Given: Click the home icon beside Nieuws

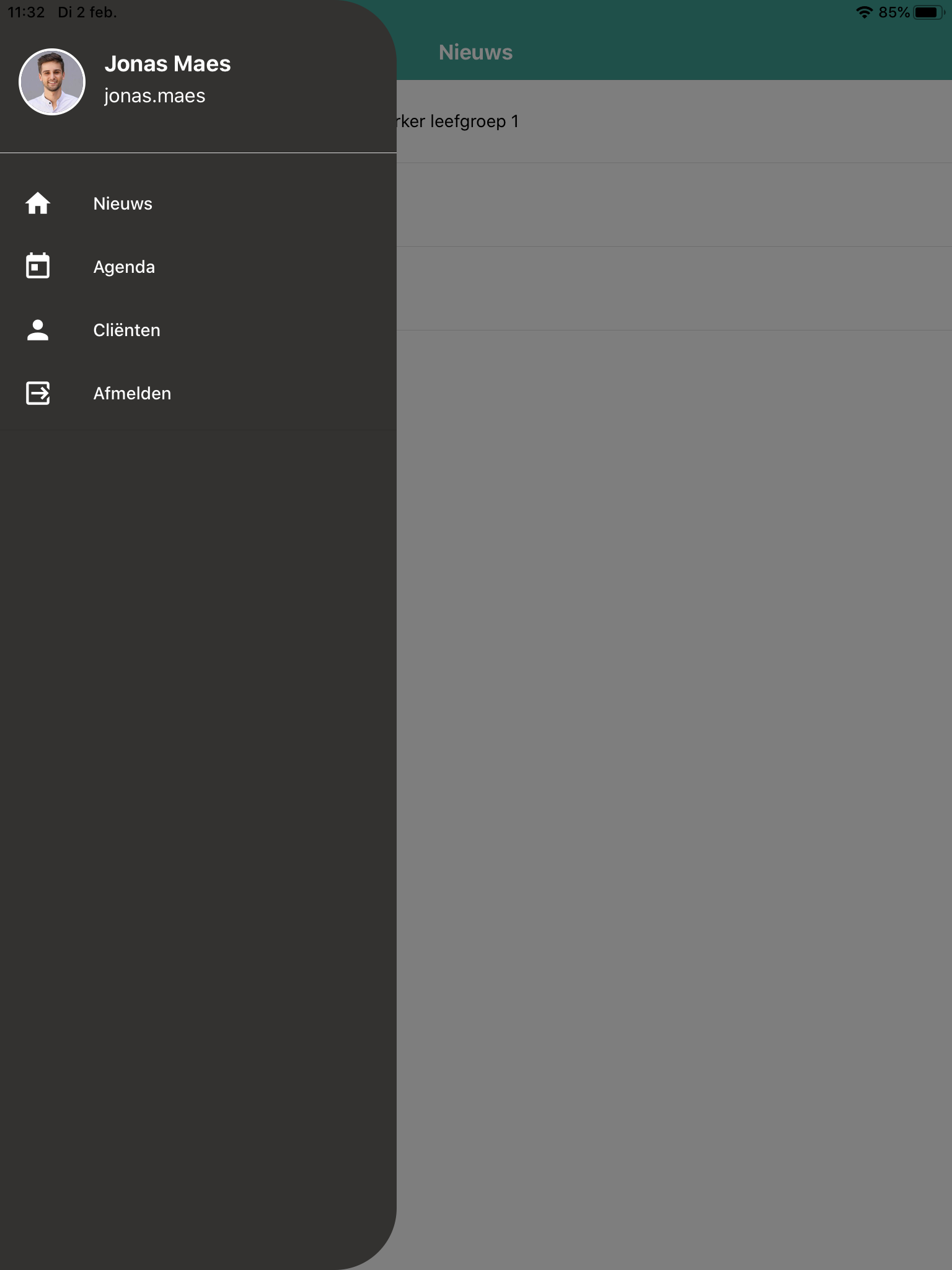Looking at the screenshot, I should click(x=38, y=203).
